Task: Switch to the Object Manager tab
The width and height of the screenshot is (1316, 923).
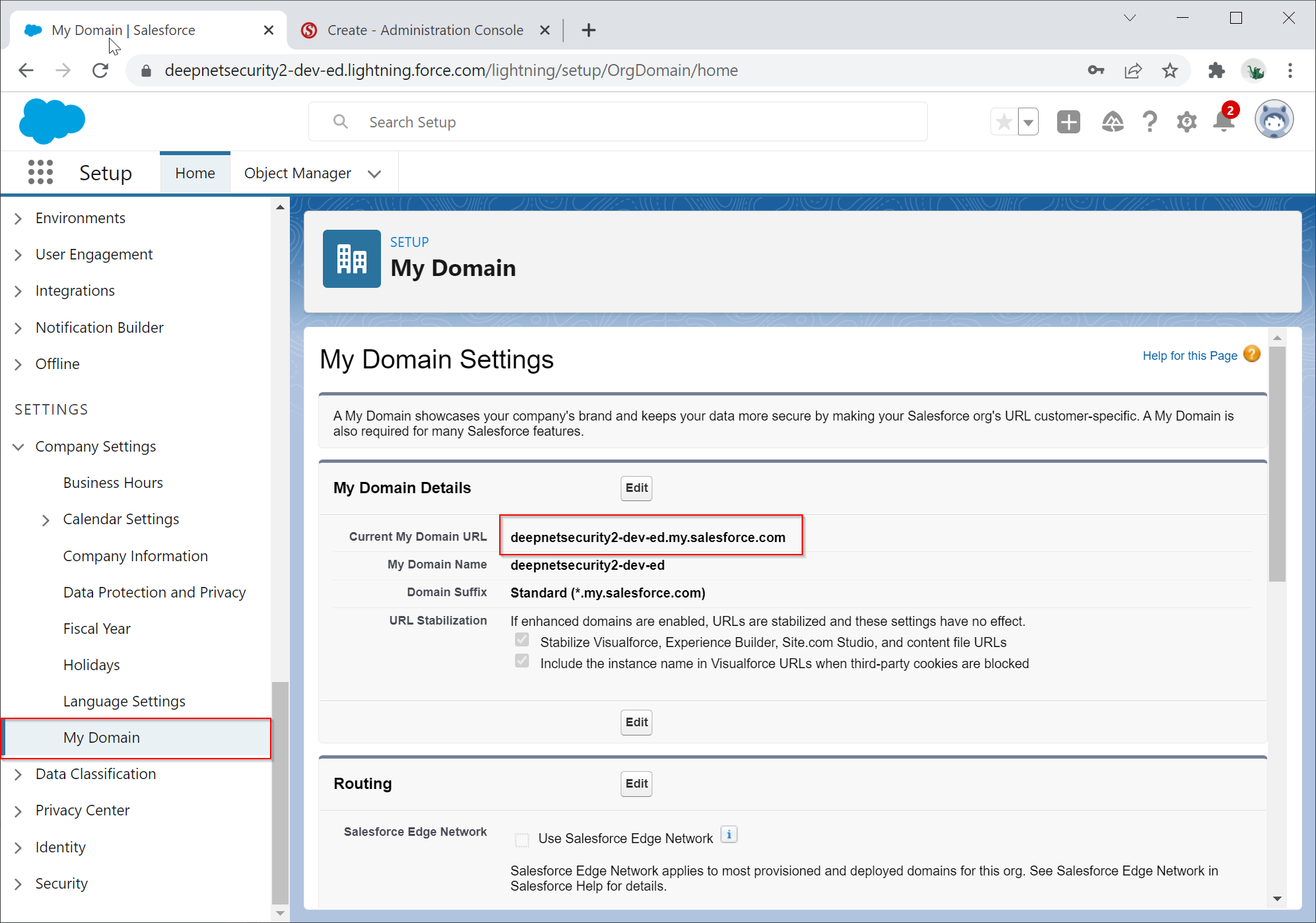Action: (x=298, y=173)
